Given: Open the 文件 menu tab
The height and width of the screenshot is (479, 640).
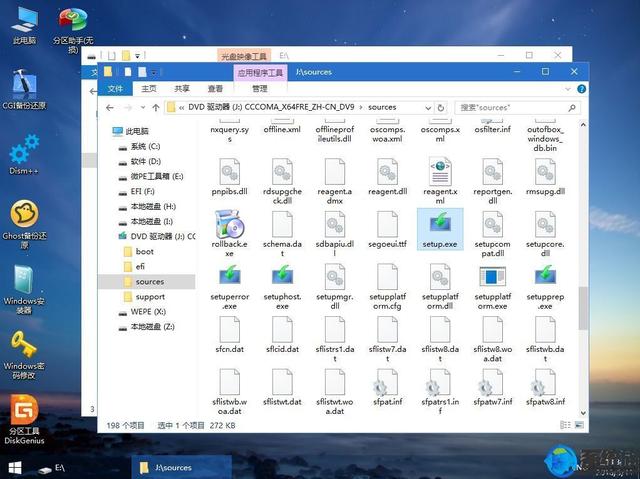Looking at the screenshot, I should tap(115, 89).
